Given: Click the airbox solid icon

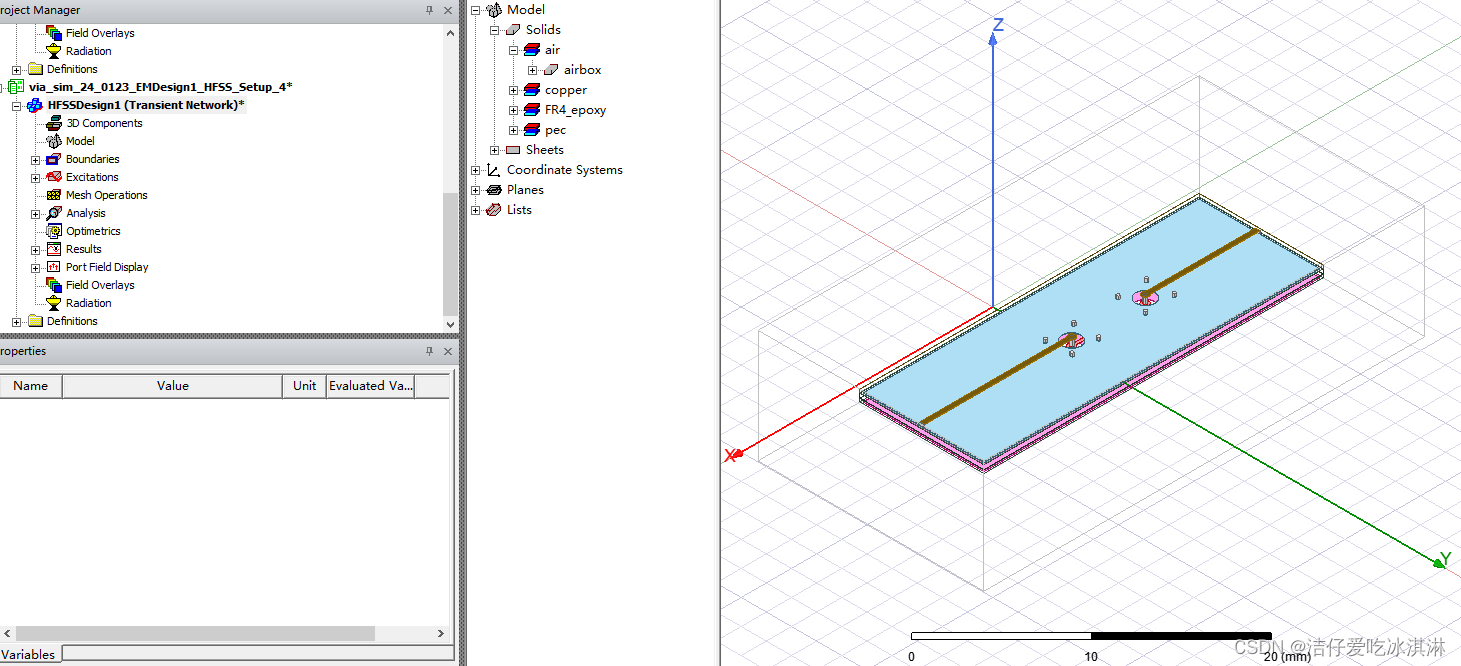Looking at the screenshot, I should tap(551, 70).
